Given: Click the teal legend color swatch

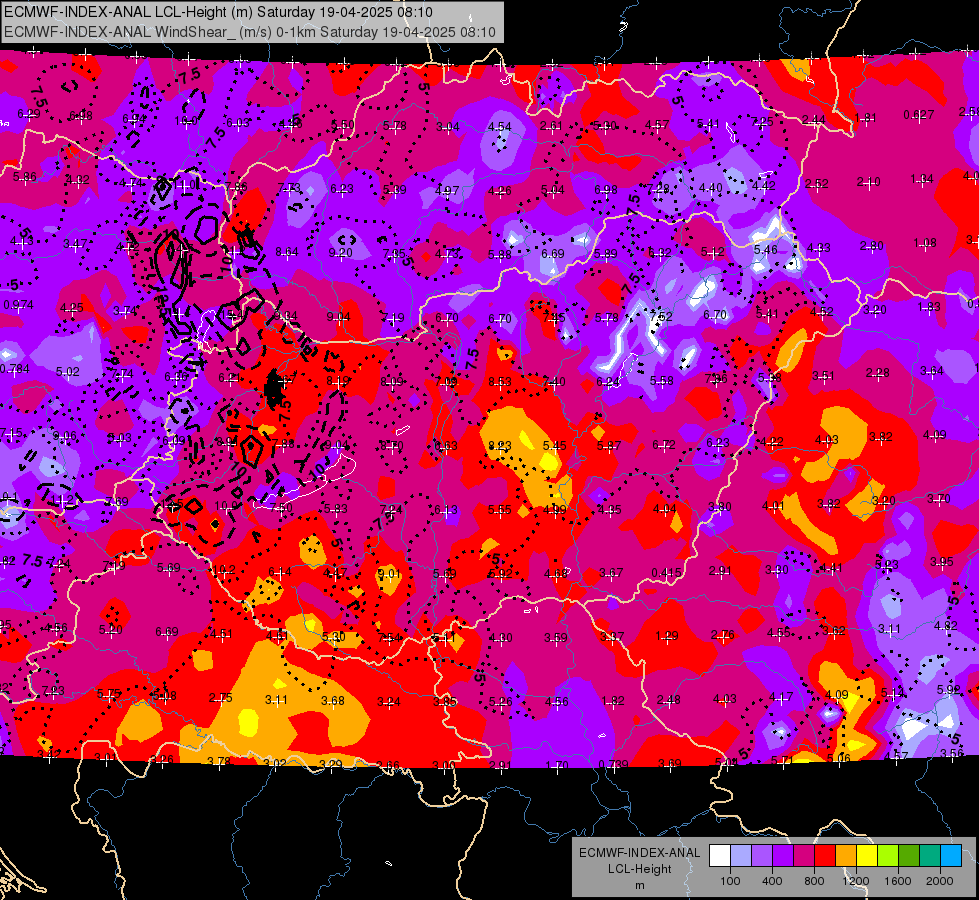Looking at the screenshot, I should (x=930, y=856).
